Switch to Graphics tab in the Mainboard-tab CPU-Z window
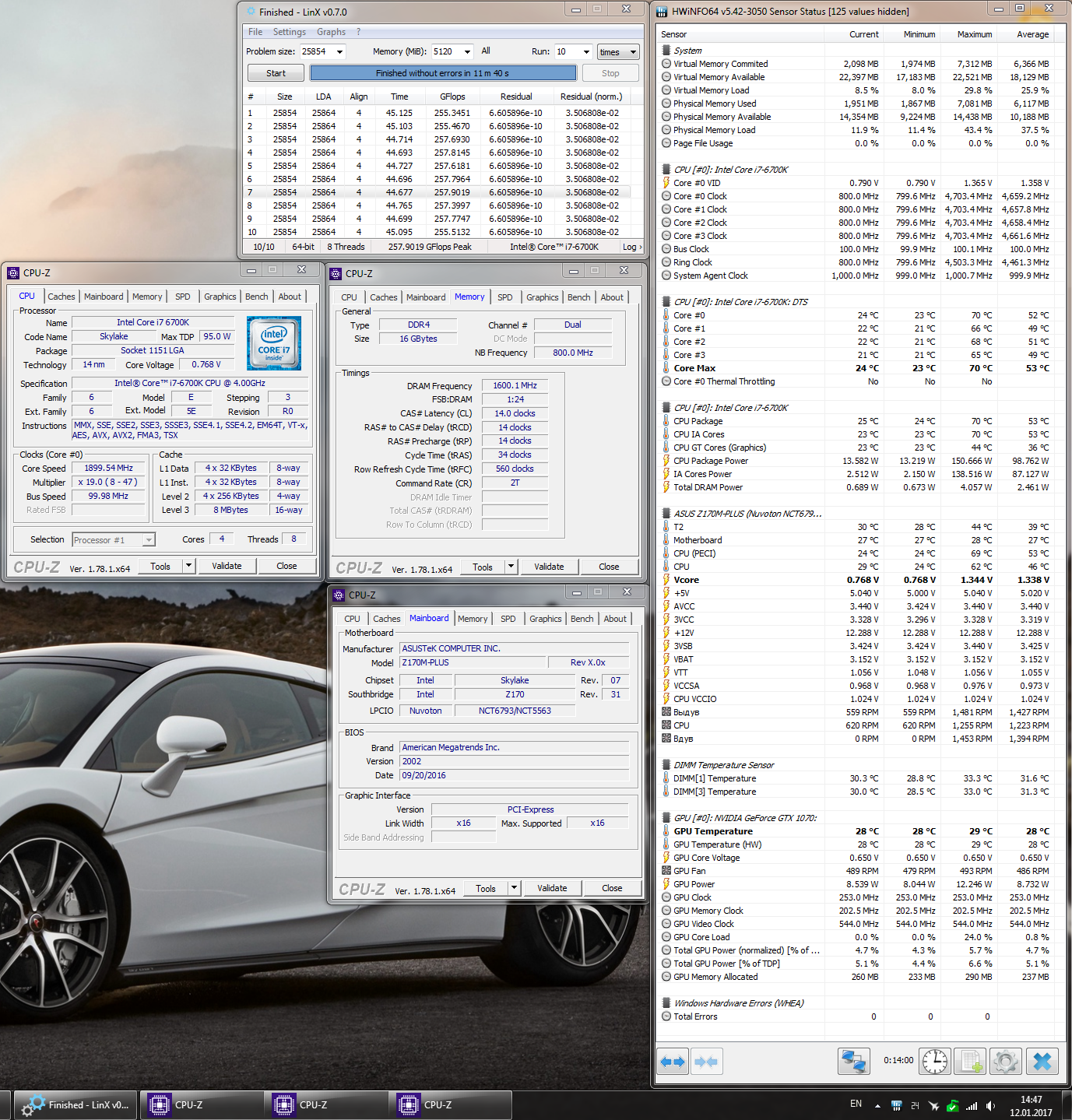The image size is (1072, 1120). pyautogui.click(x=546, y=619)
